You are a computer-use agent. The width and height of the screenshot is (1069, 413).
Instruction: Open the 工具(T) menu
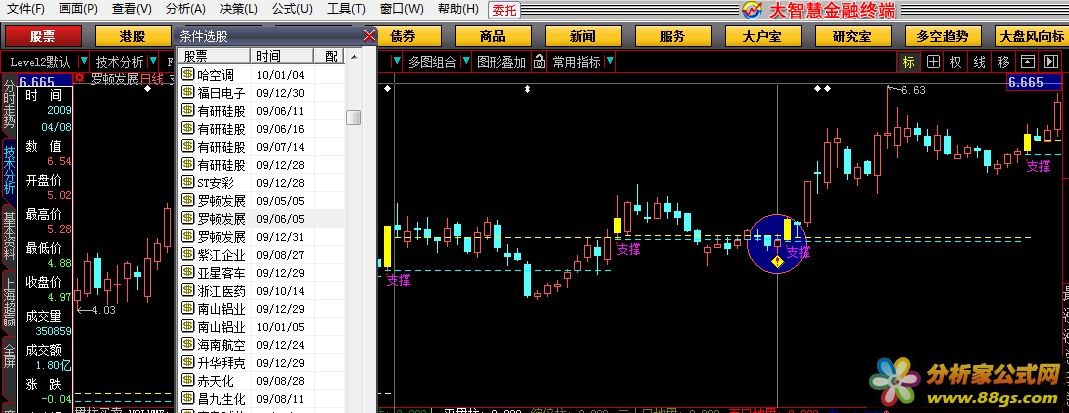coord(346,10)
